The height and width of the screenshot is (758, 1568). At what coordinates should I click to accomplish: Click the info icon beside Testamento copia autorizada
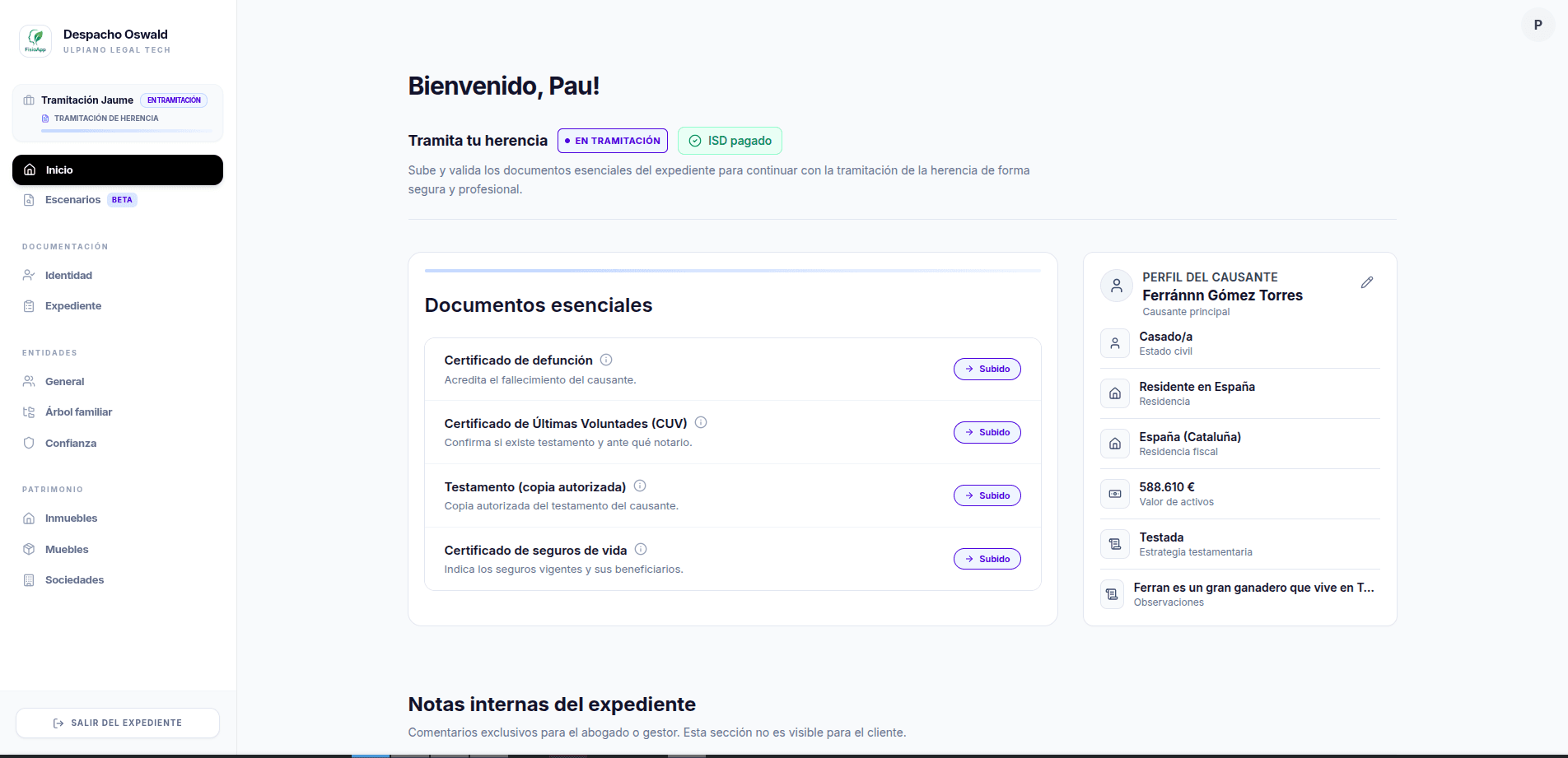641,486
